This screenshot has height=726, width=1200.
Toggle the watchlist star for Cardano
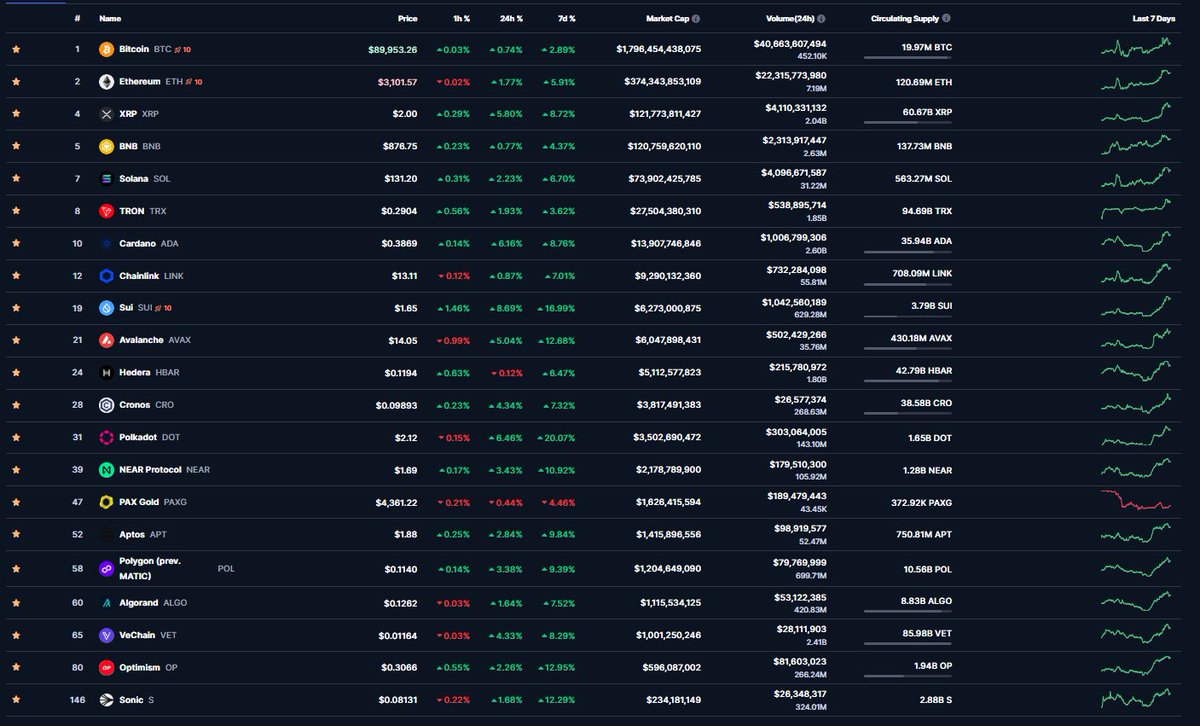coord(16,243)
